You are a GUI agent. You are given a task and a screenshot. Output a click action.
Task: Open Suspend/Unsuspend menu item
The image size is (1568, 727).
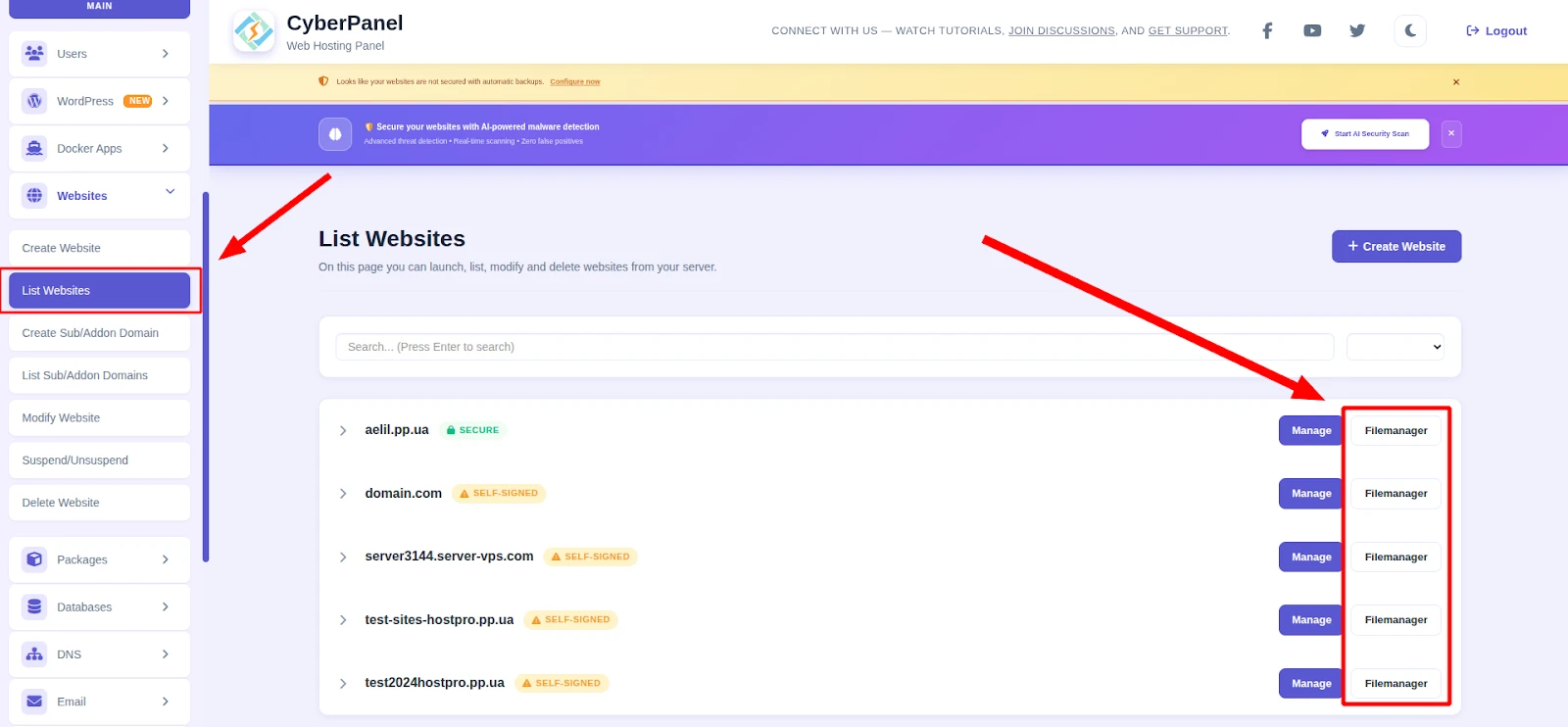(x=99, y=460)
